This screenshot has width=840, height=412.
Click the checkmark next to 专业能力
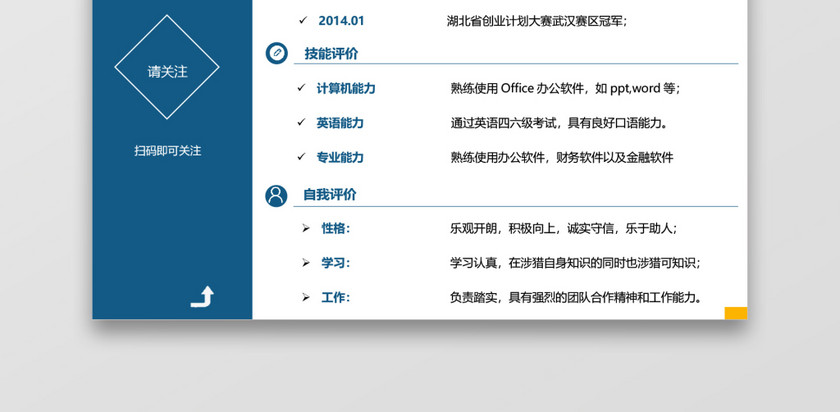coord(302,157)
